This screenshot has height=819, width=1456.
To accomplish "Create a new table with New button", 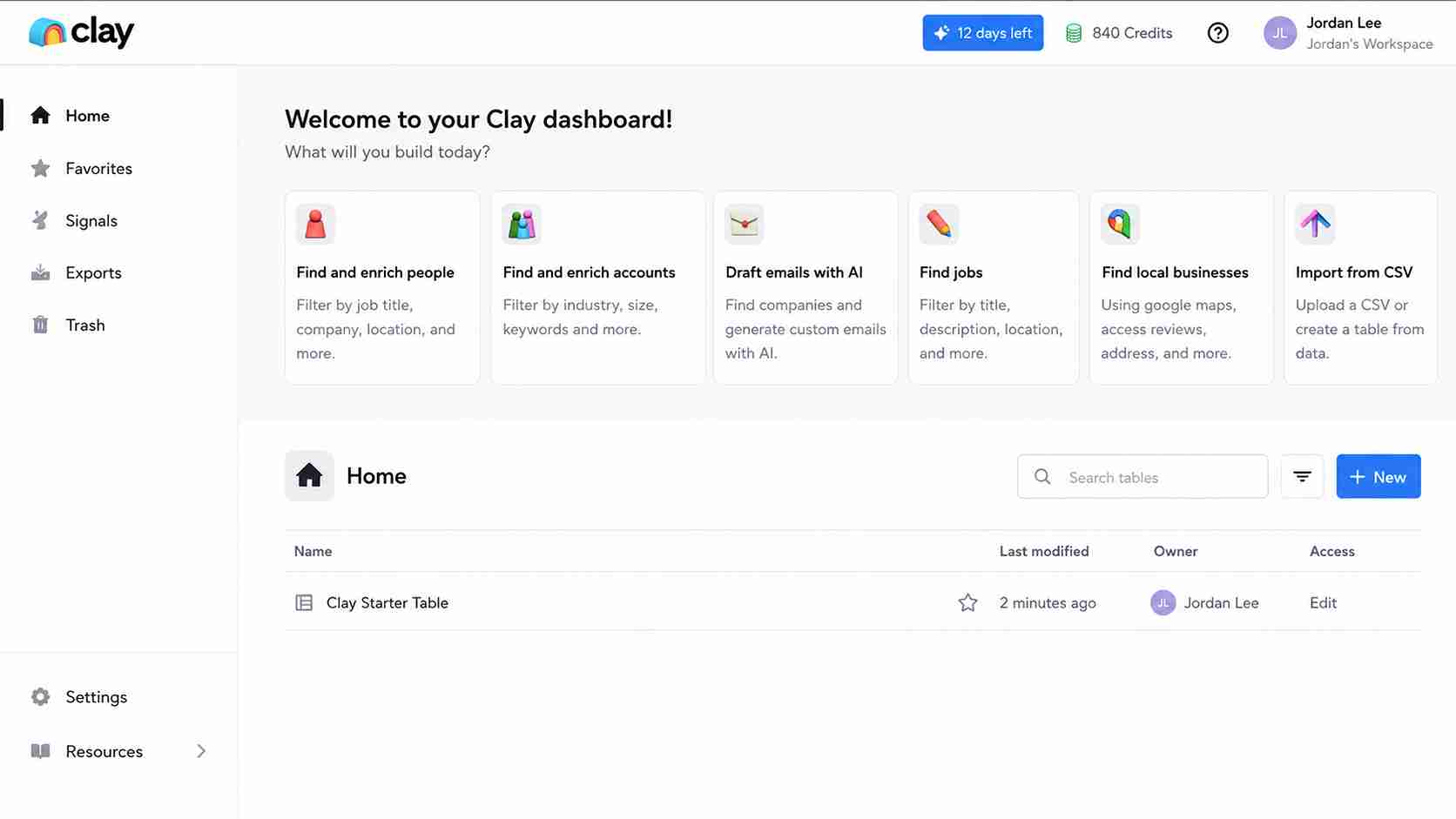I will 1378,476.
